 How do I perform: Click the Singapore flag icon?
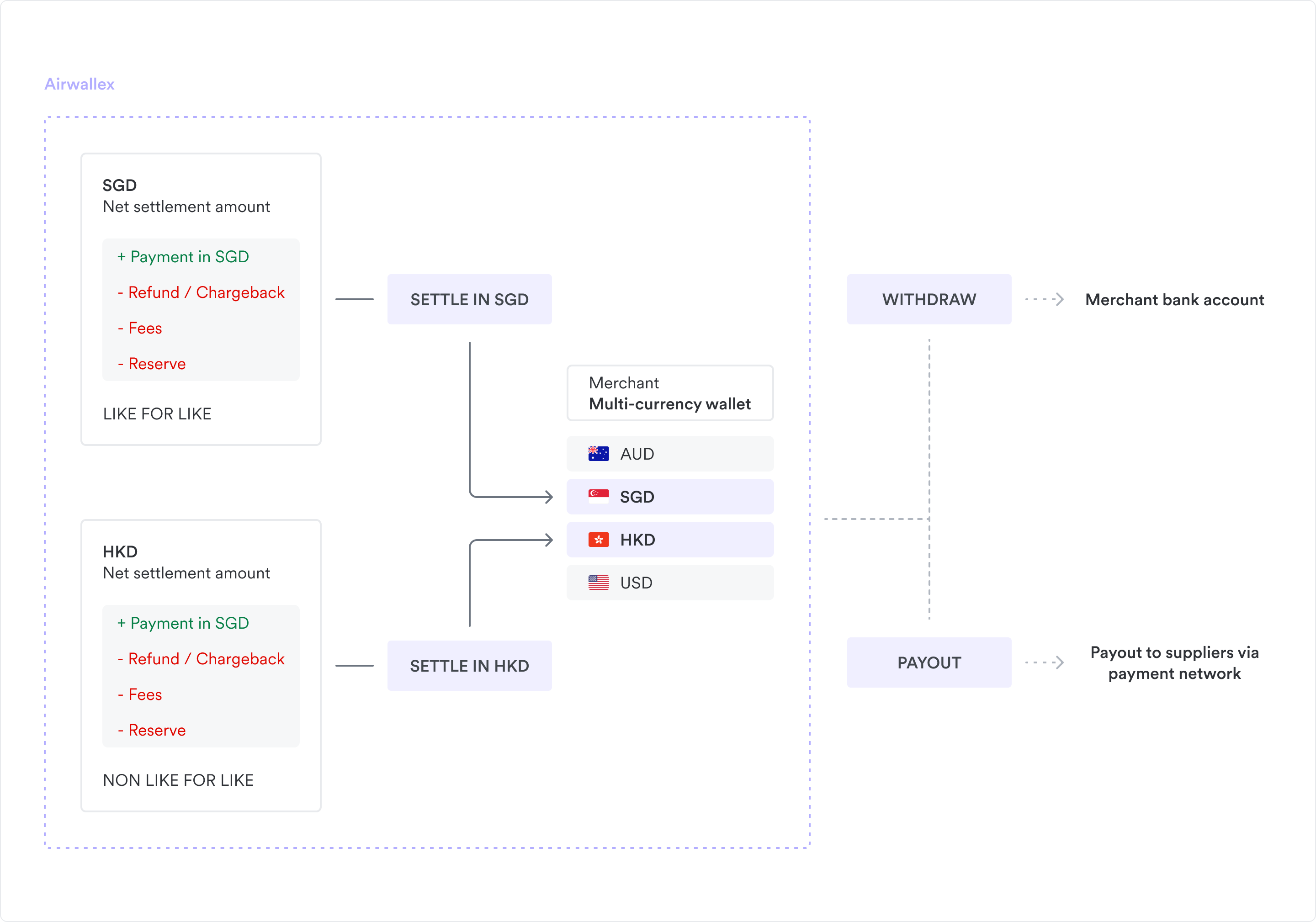coord(599,496)
